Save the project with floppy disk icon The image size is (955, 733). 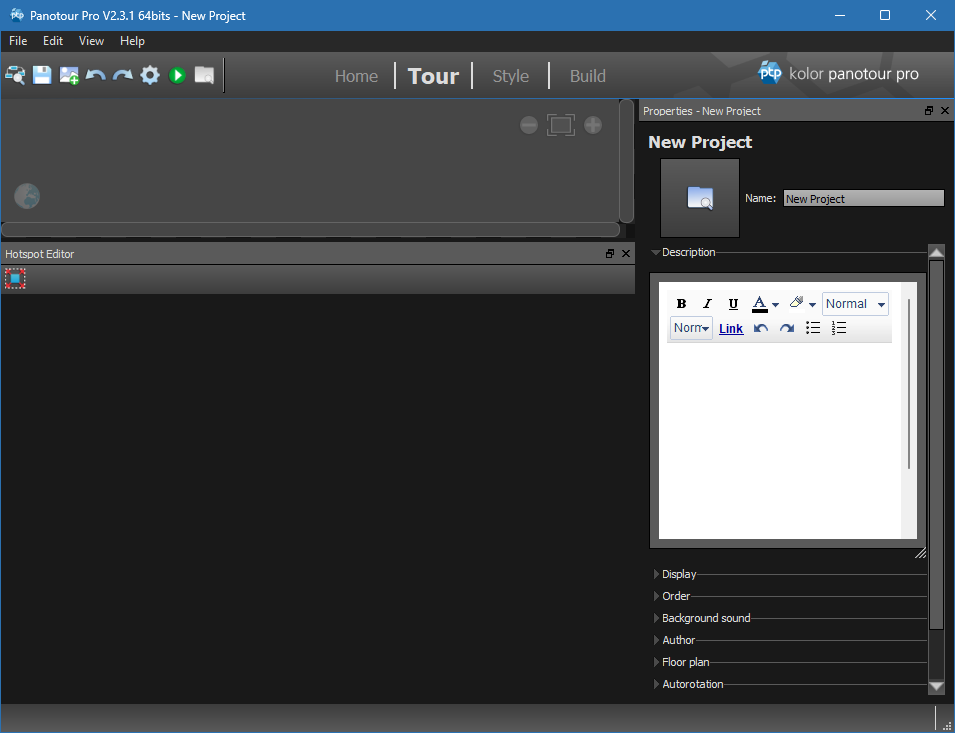[42, 75]
